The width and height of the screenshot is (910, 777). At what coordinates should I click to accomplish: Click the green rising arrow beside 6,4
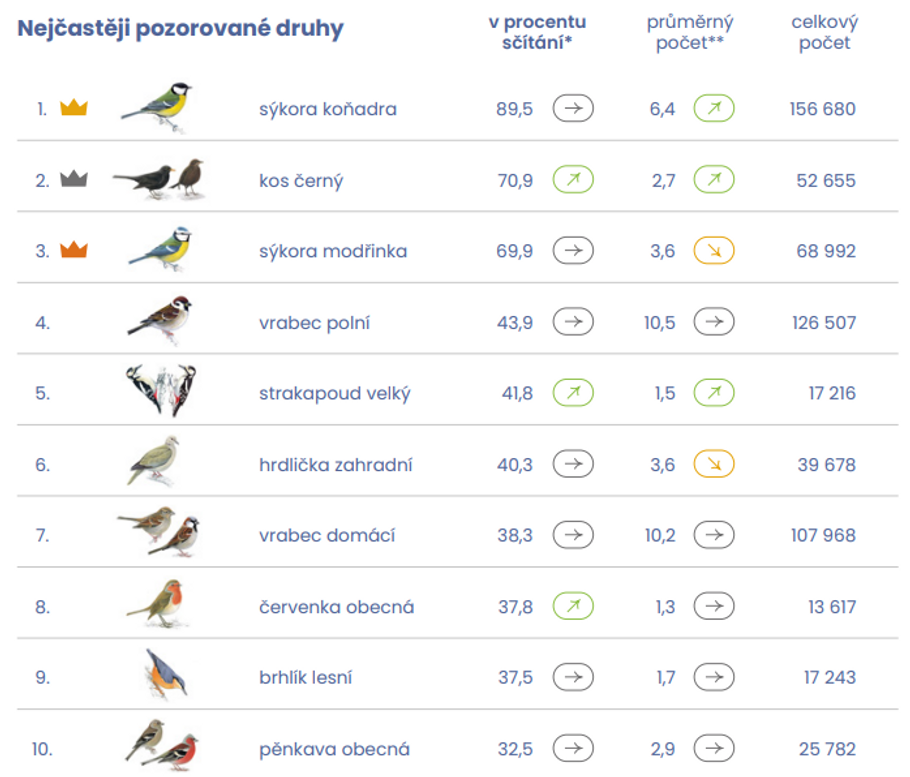pyautogui.click(x=714, y=108)
